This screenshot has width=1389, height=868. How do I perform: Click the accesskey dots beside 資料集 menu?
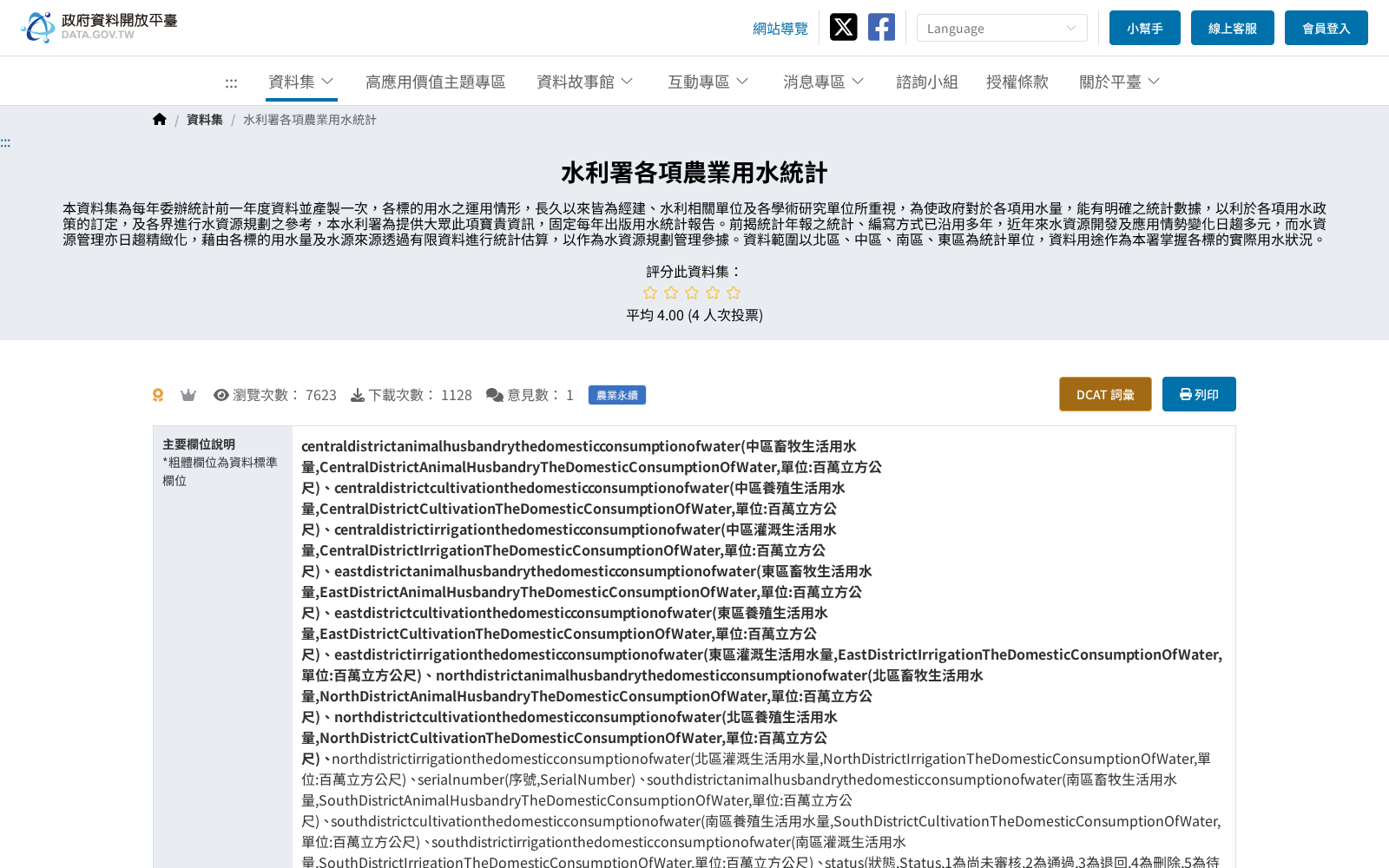231,82
